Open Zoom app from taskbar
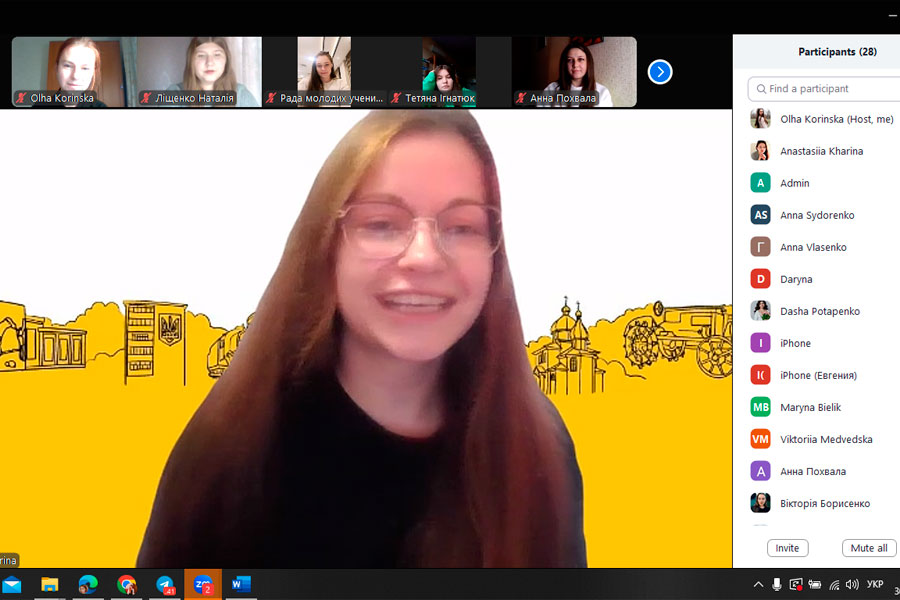 tap(203, 585)
